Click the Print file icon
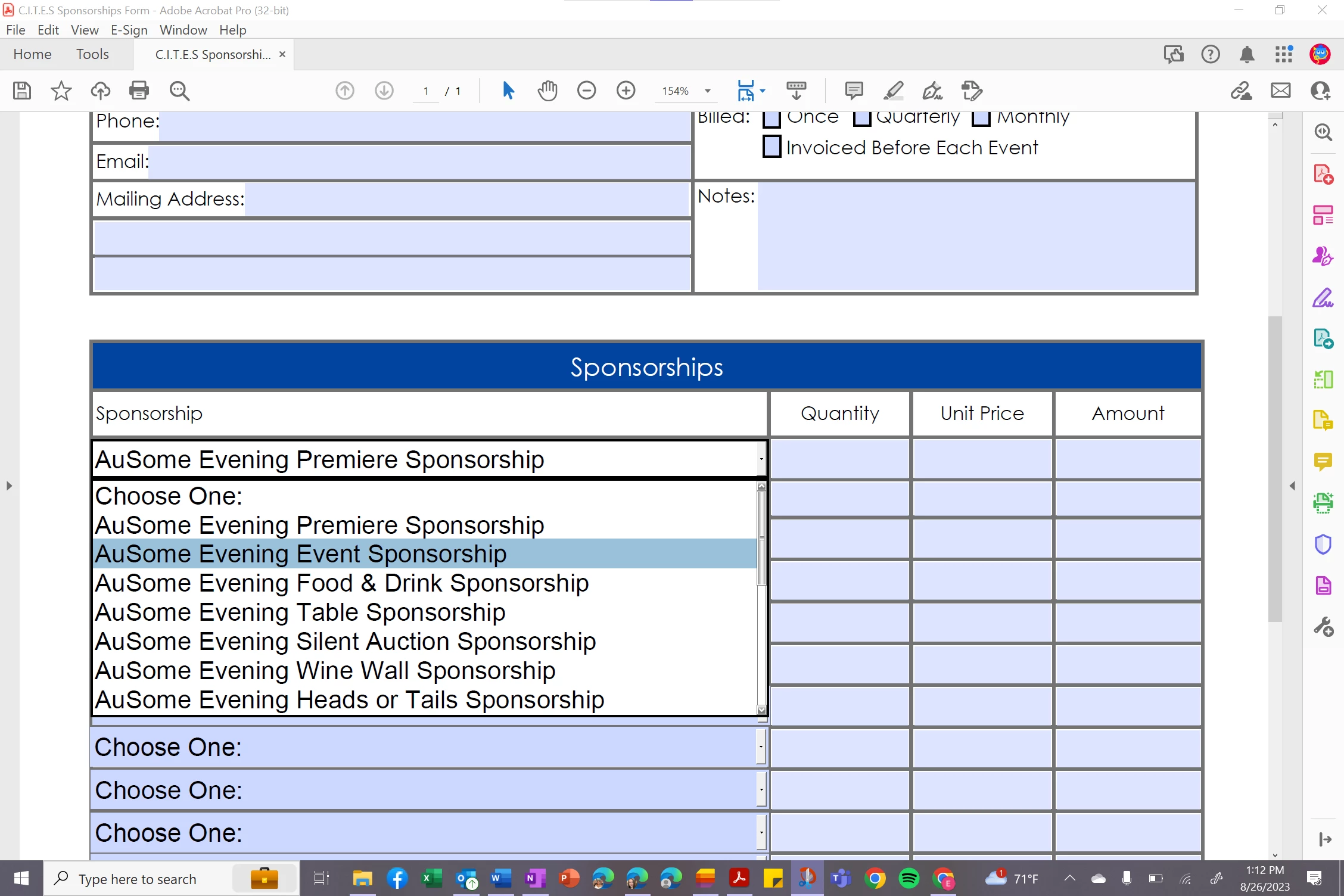The width and height of the screenshot is (1344, 896). [139, 91]
